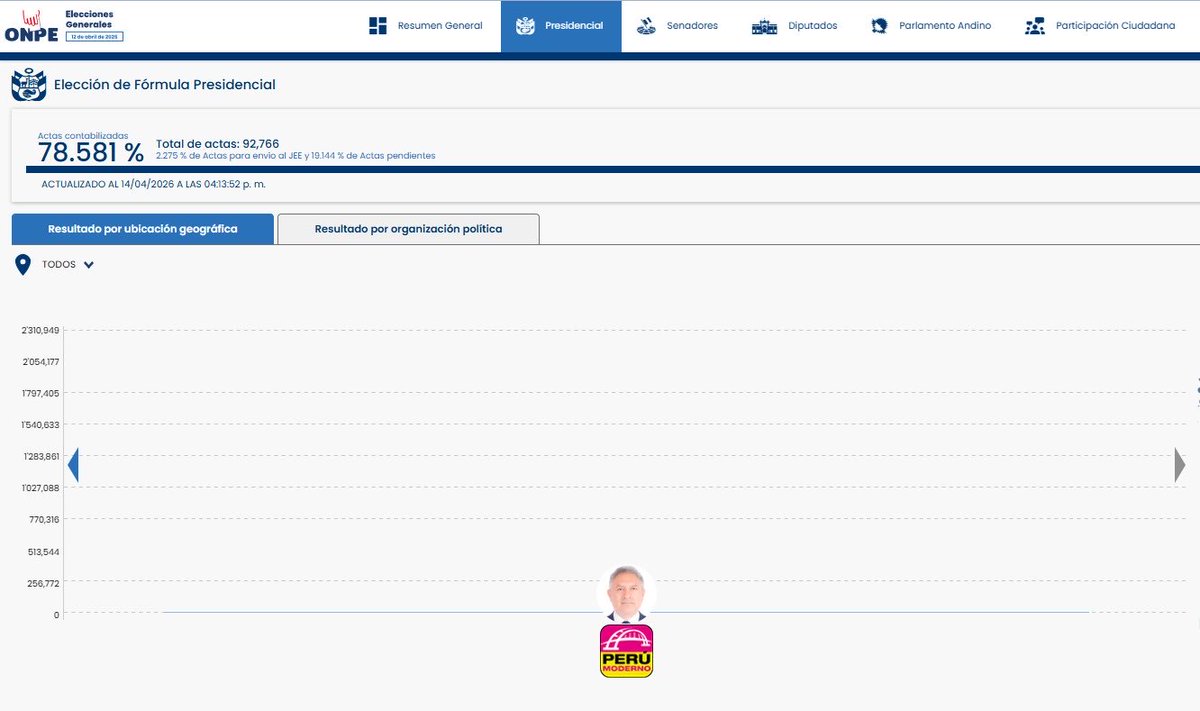Click the 2'310,949 axis label
1200x711 pixels.
[40, 330]
